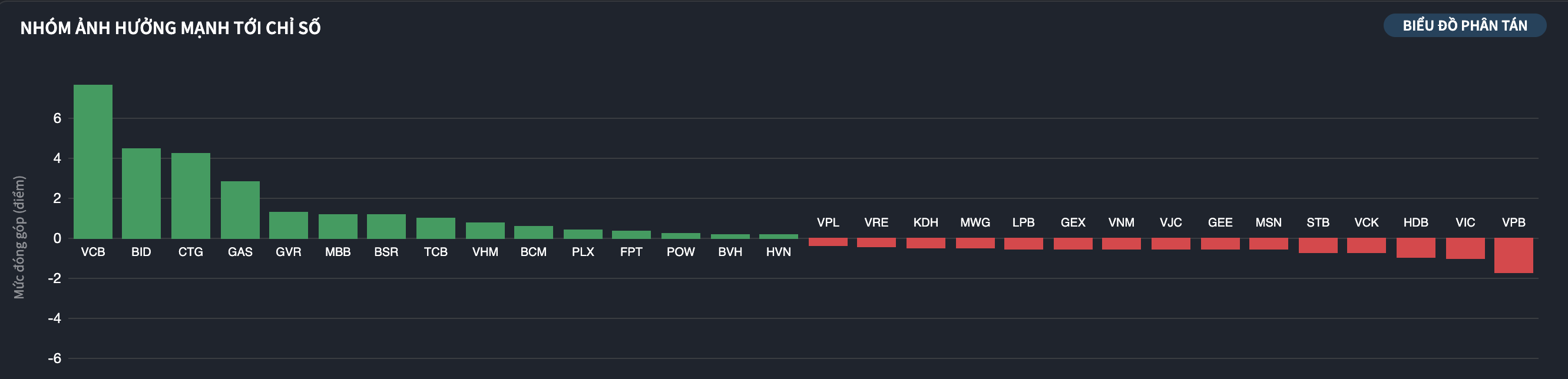Screen dimensions: 1568x379
Task: Click the VNM ticker label
Action: tap(1121, 222)
